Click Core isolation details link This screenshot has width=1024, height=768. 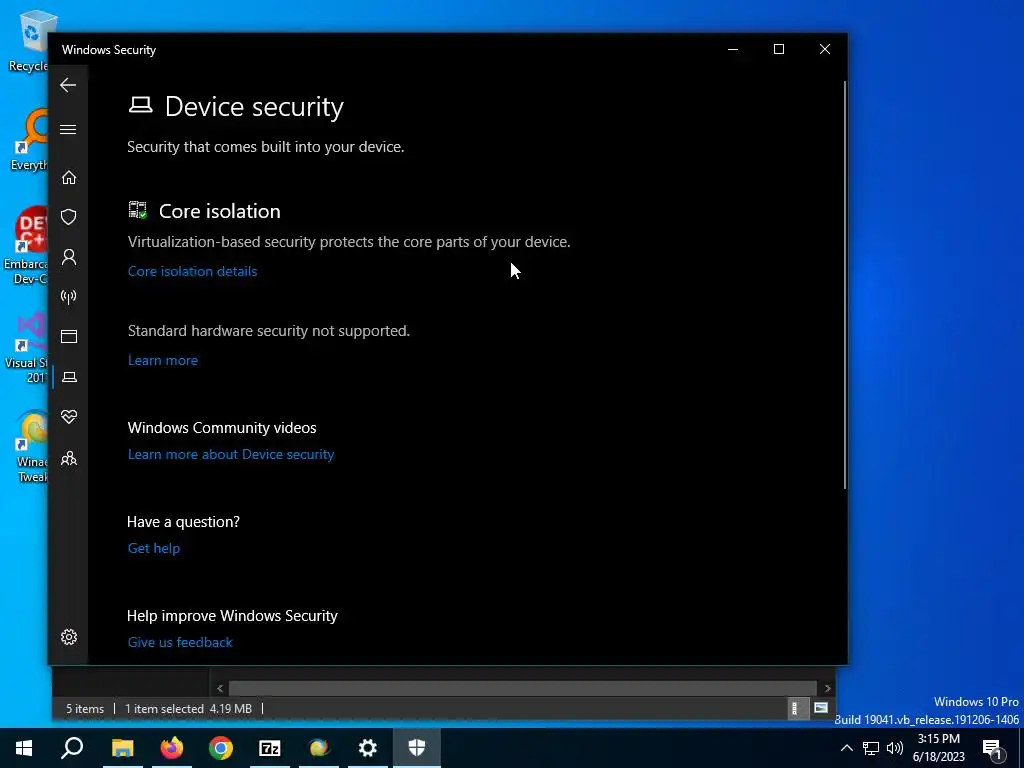coord(193,271)
